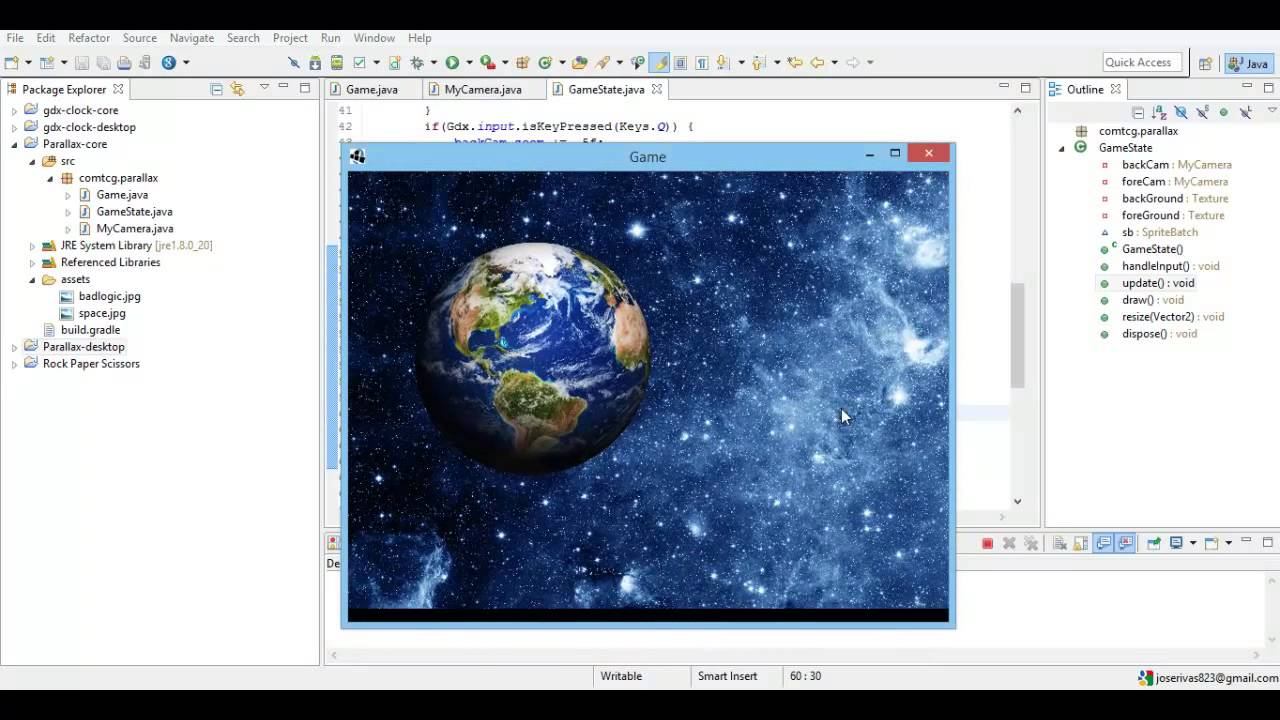The height and width of the screenshot is (720, 1280).
Task: Toggle Scroll Lock in console toolbar
Action: 1081,543
